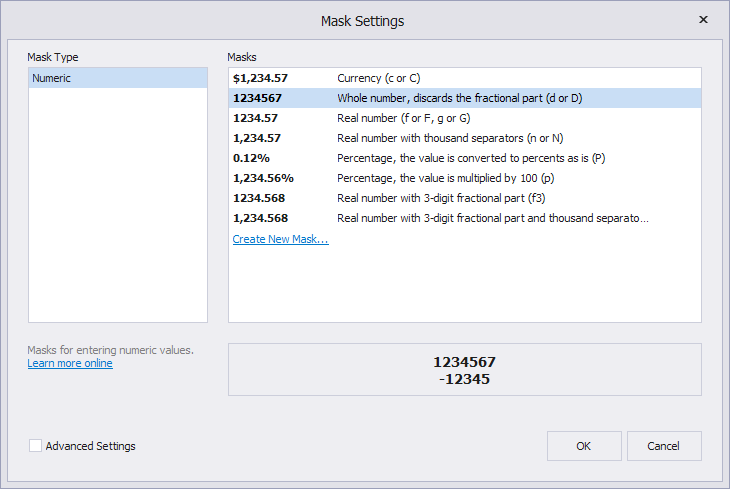Close the Mask Settings dialog
The width and height of the screenshot is (730, 489).
click(x=703, y=20)
